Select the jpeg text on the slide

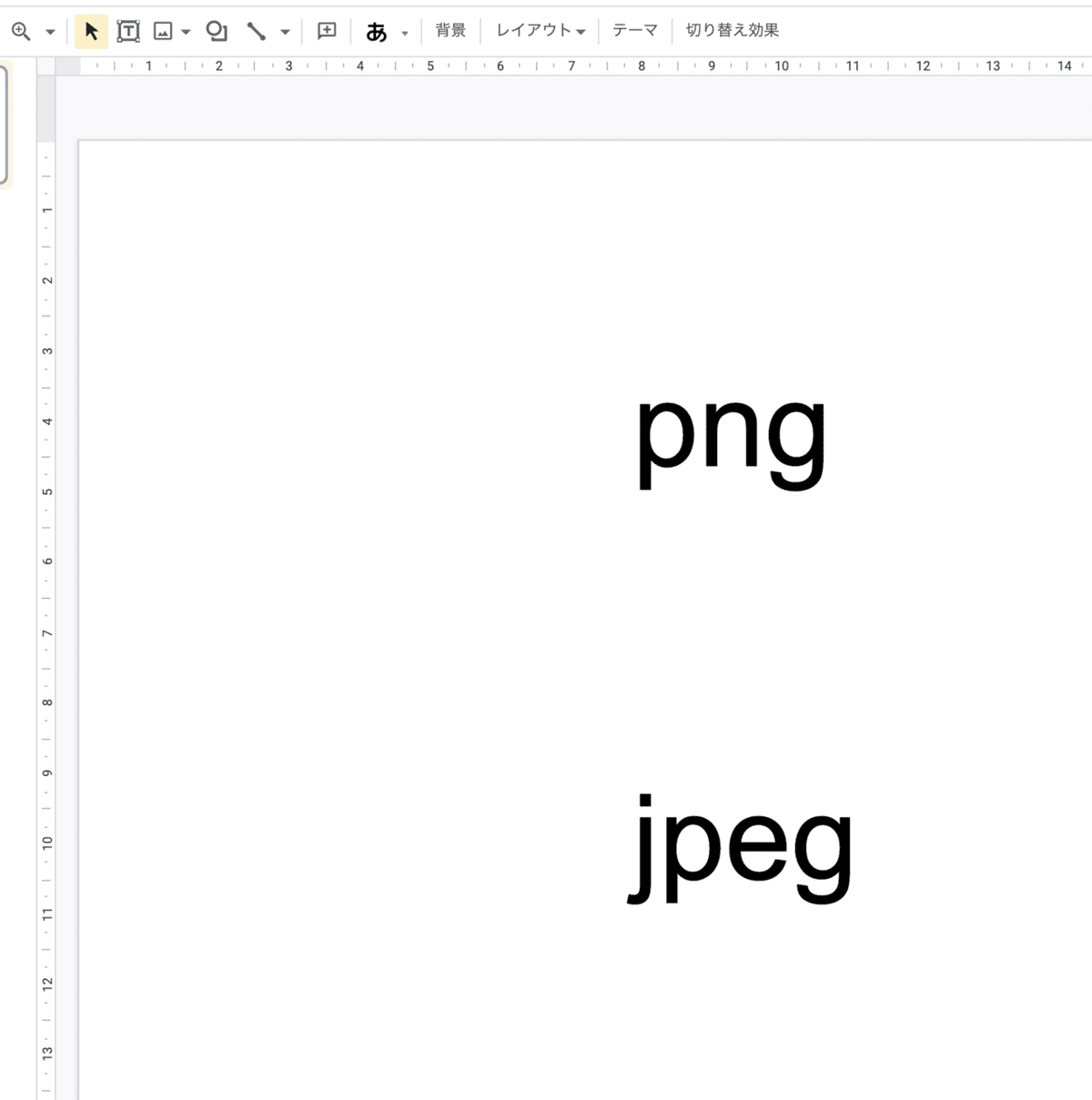click(740, 848)
